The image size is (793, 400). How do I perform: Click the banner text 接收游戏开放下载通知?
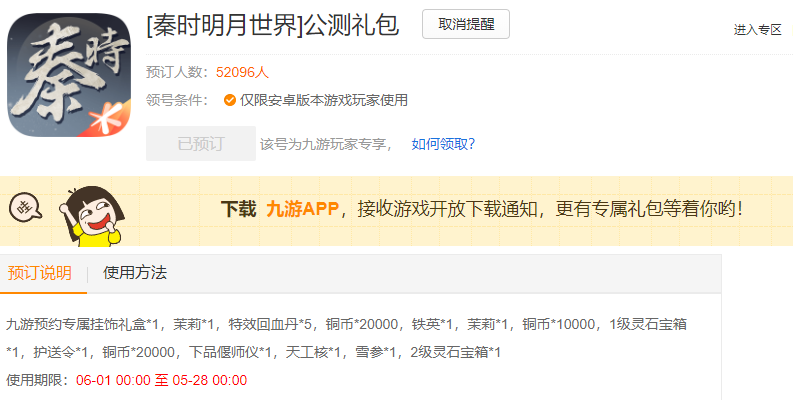[447, 208]
